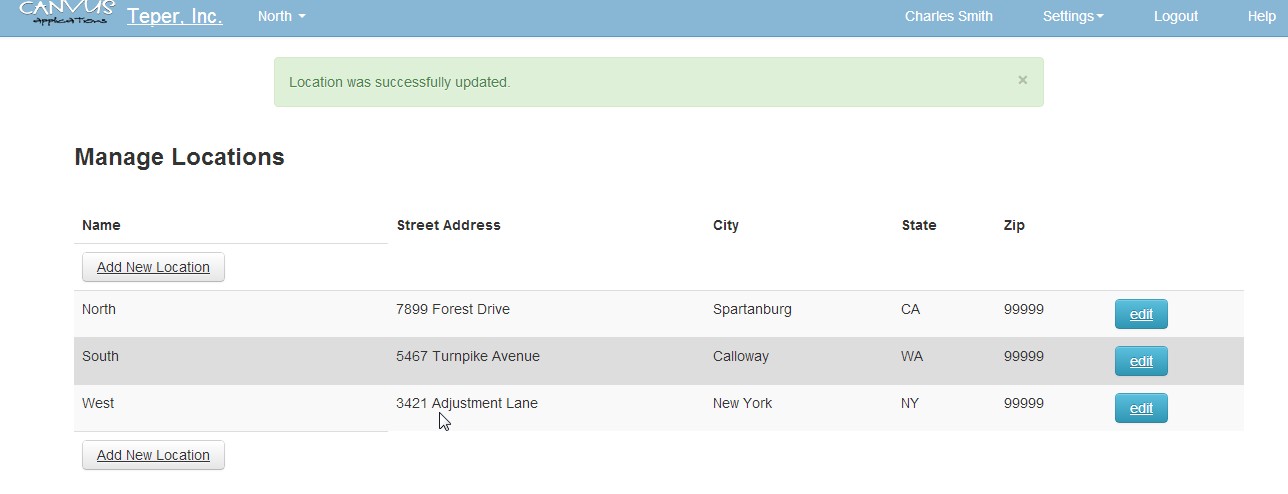Image resolution: width=1288 pixels, height=494 pixels.
Task: Edit the West location
Action: [x=1141, y=408]
